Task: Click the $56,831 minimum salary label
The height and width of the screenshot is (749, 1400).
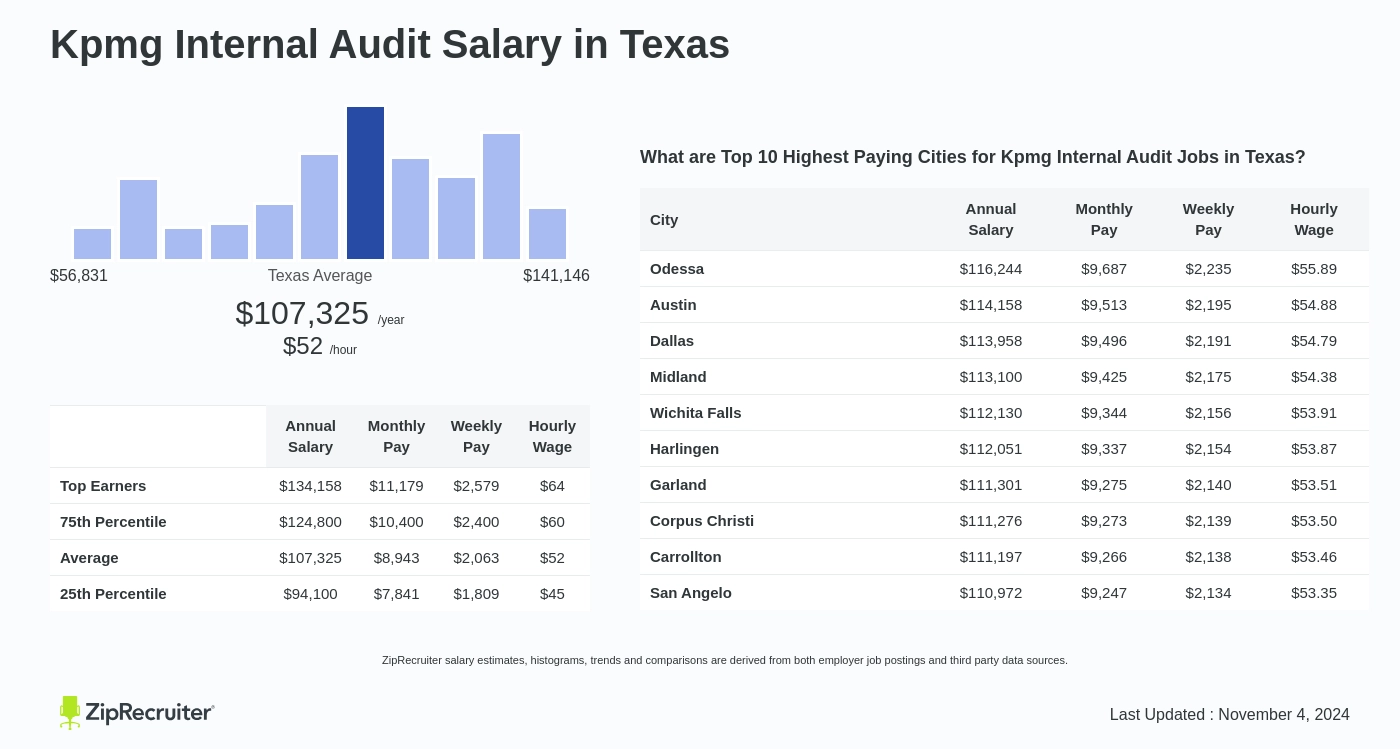Action: coord(79,276)
